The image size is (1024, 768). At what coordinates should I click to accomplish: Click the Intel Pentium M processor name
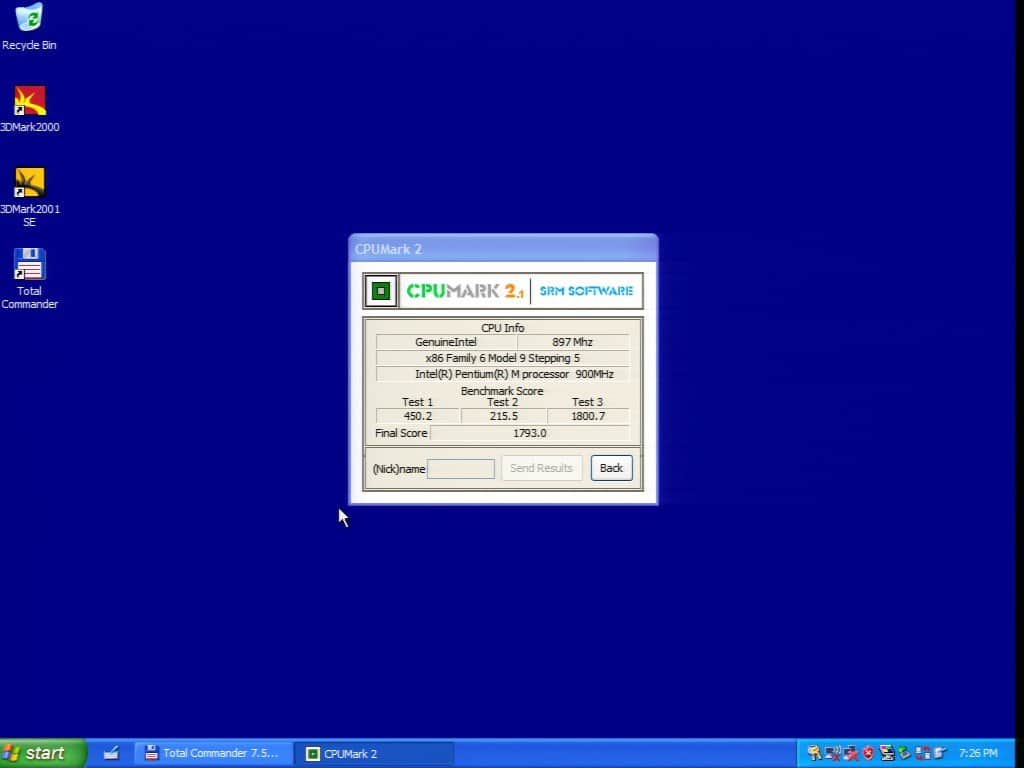point(502,374)
